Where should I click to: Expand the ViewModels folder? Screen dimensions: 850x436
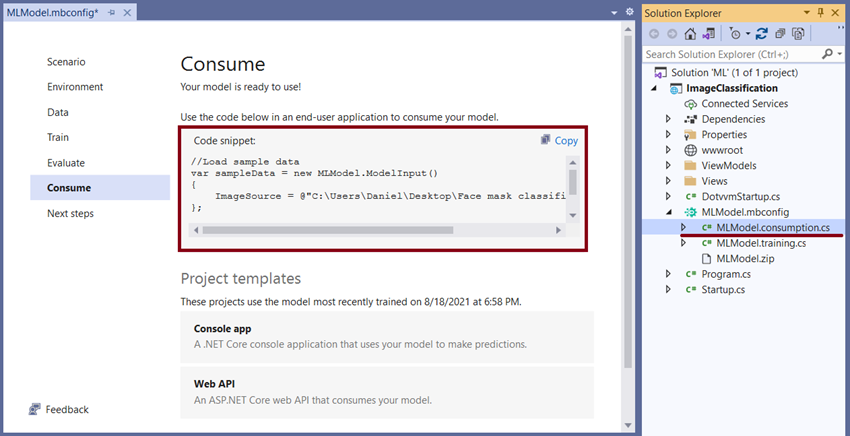coord(668,165)
